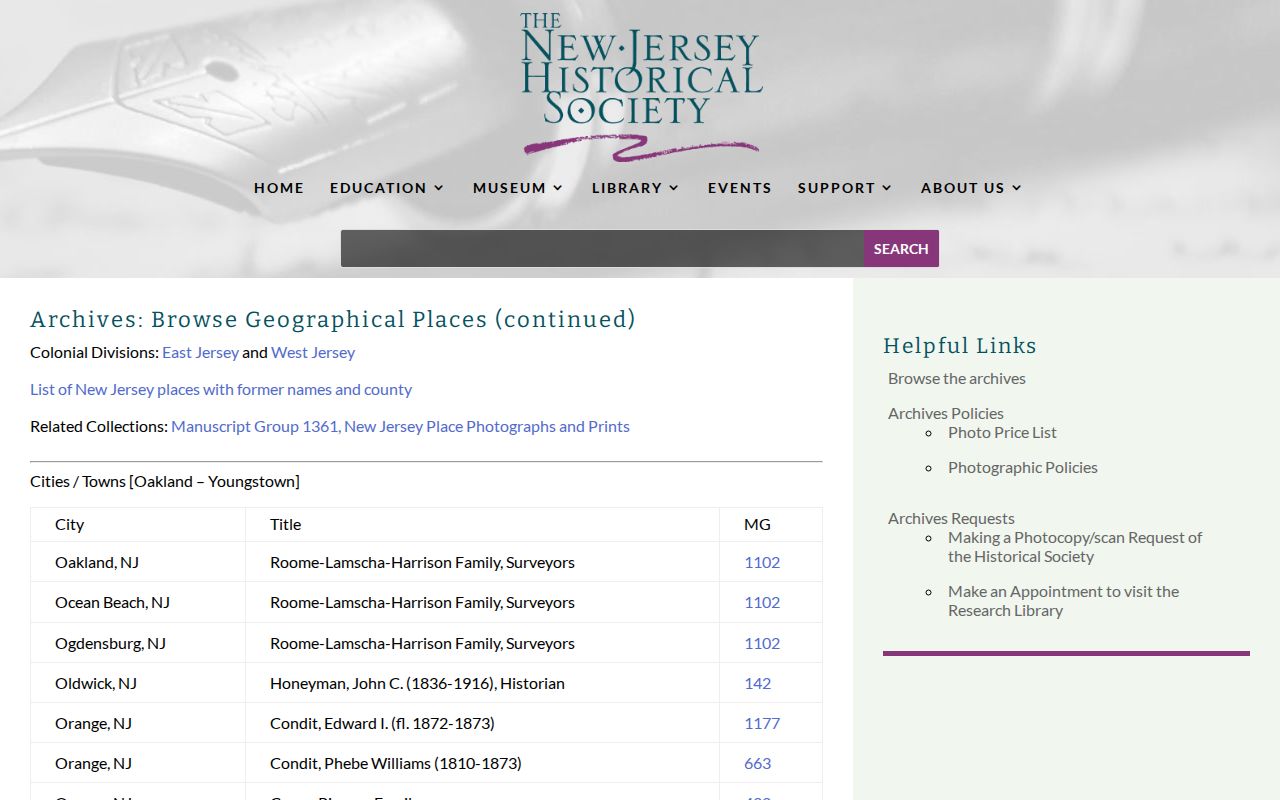Select 'Condit, Edward I. (fl. 1872-1873)' title
Viewport: 1280px width, 800px height.
(x=382, y=724)
